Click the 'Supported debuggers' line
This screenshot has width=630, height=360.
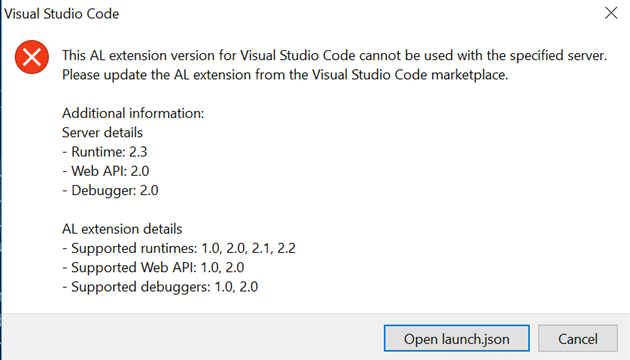click(160, 287)
